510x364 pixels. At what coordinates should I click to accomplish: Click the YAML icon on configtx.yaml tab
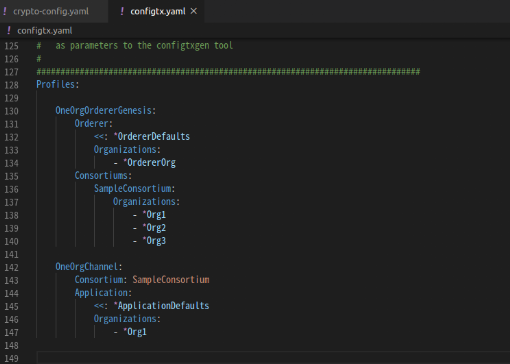[x=122, y=11]
